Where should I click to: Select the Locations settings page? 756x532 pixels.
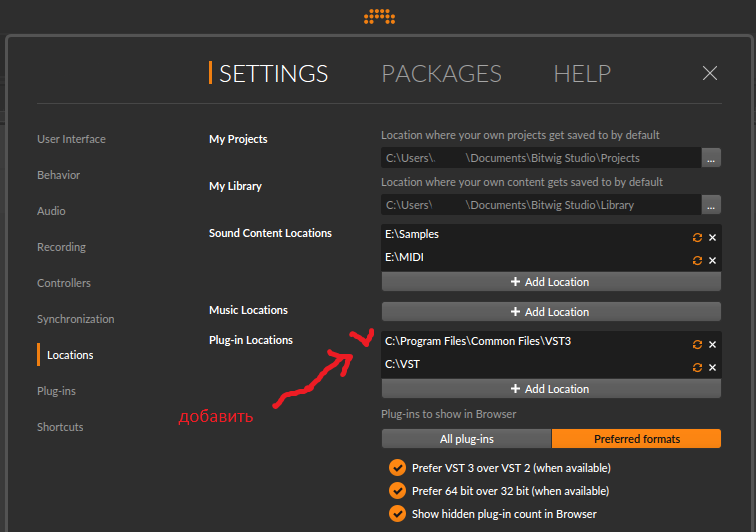[70, 355]
